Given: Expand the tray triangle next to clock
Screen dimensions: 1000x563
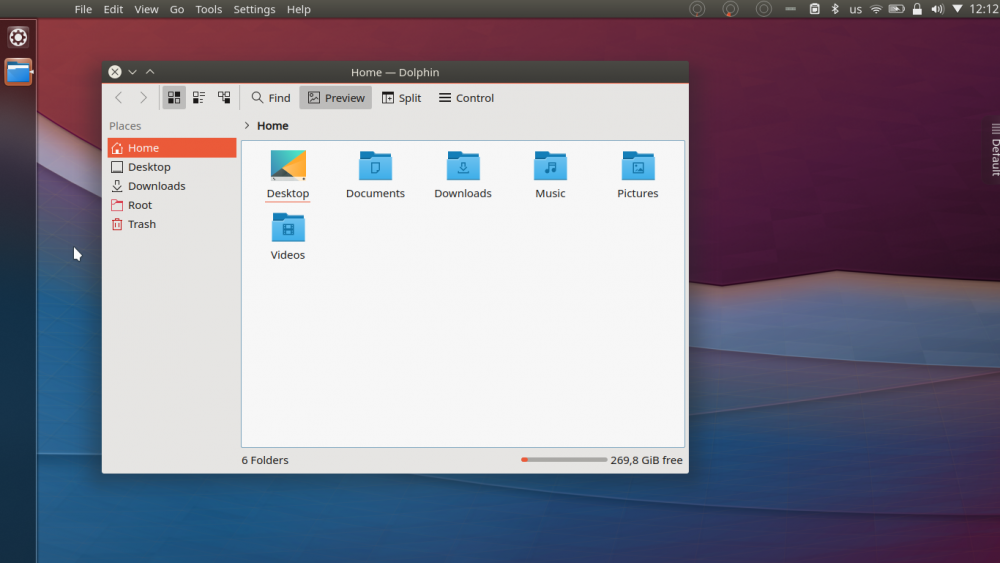Looking at the screenshot, I should click(957, 9).
